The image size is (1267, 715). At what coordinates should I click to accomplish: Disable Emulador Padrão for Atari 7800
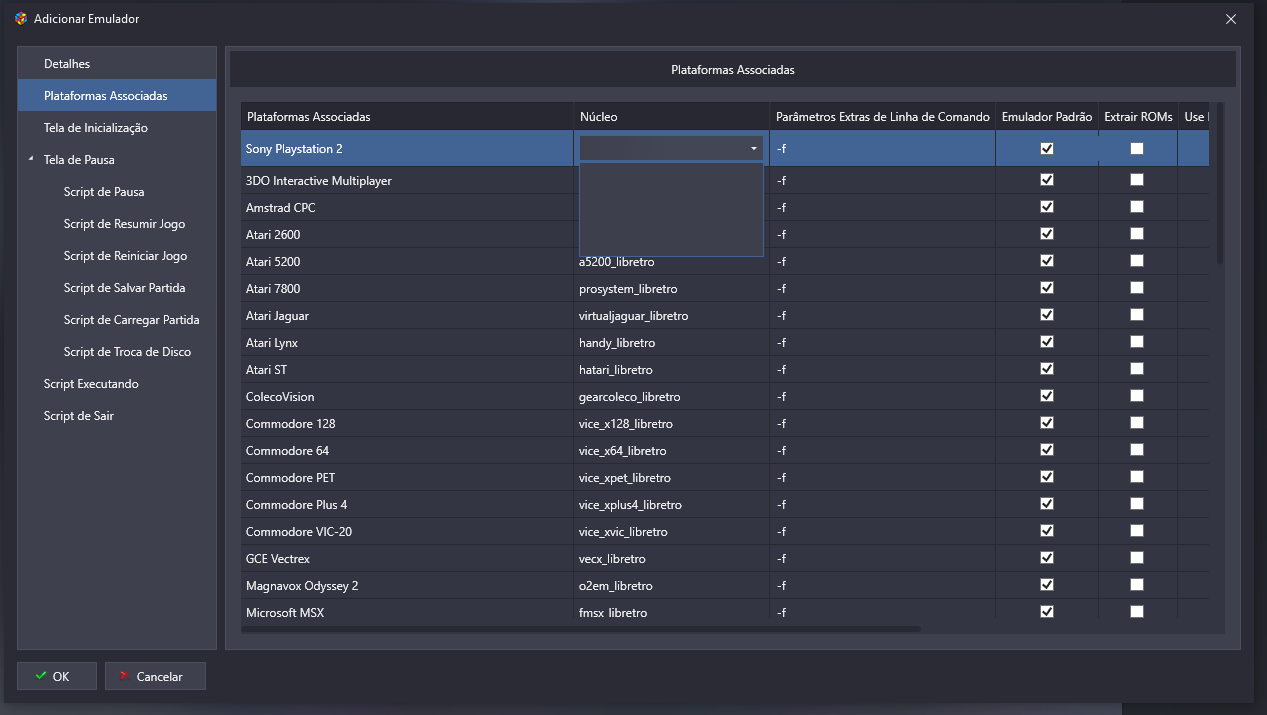[x=1047, y=288]
